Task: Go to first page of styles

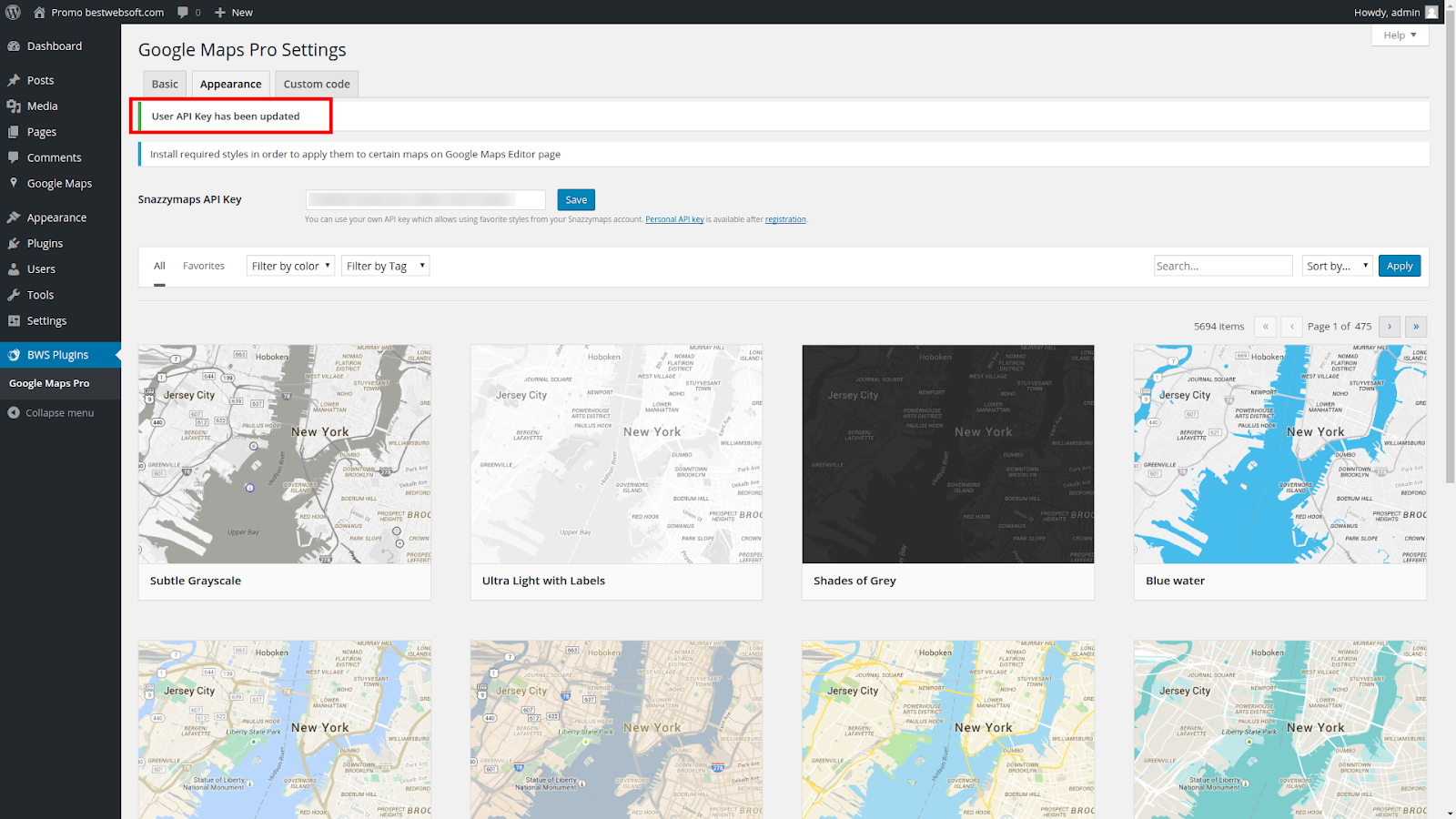Action: click(x=1265, y=327)
